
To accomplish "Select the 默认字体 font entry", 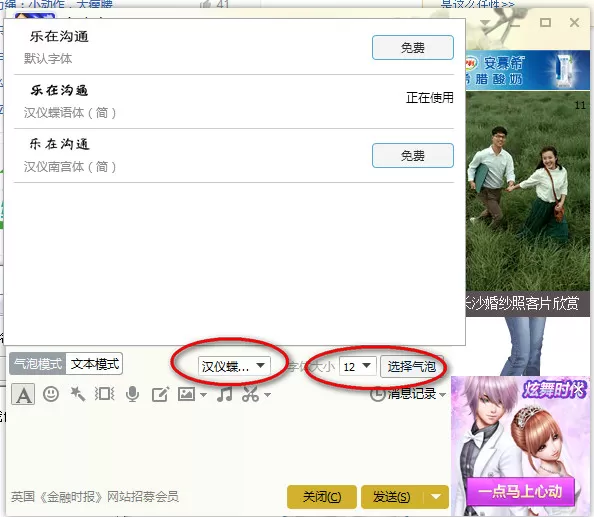I will tap(234, 47).
